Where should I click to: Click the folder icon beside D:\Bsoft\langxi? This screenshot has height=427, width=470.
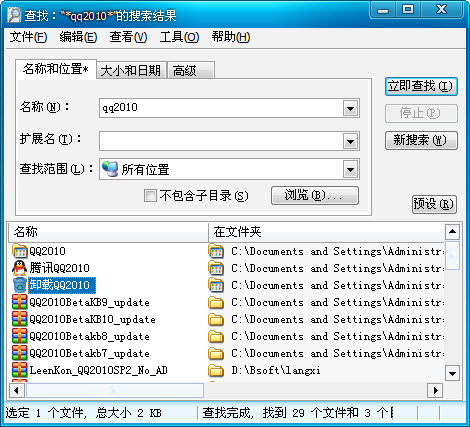tap(216, 370)
